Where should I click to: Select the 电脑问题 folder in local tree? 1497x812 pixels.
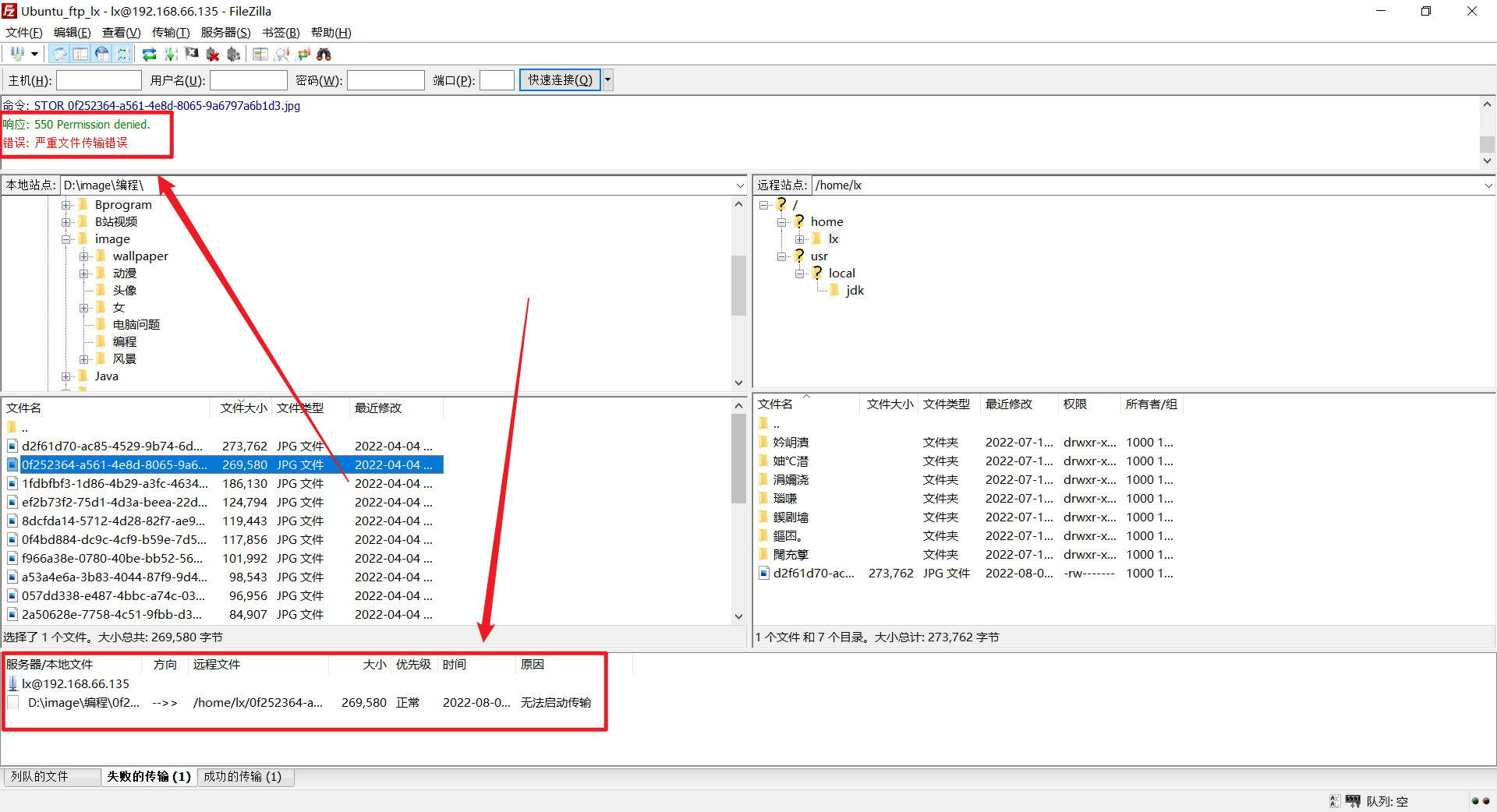(136, 325)
